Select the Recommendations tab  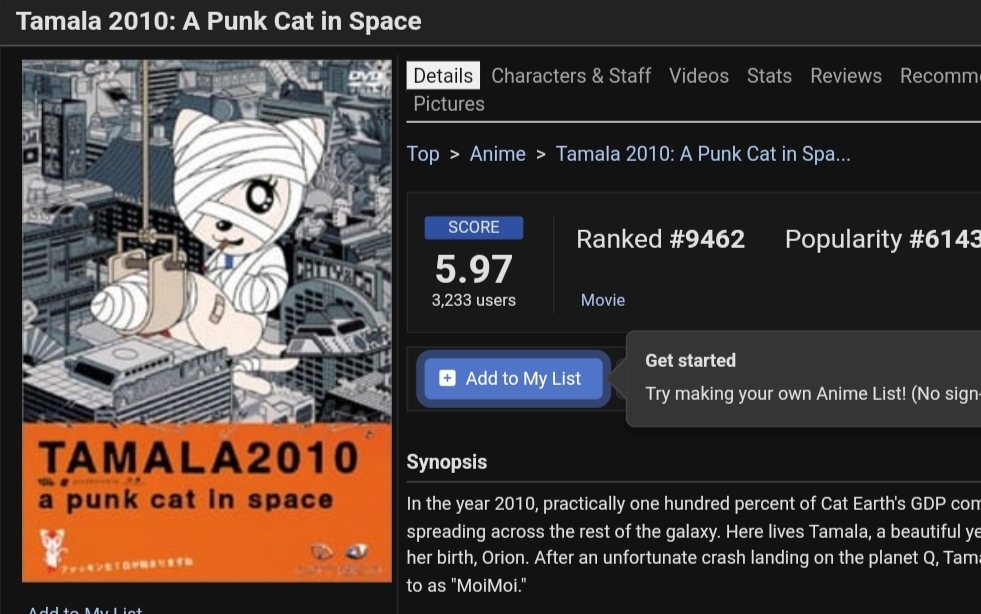coord(939,76)
